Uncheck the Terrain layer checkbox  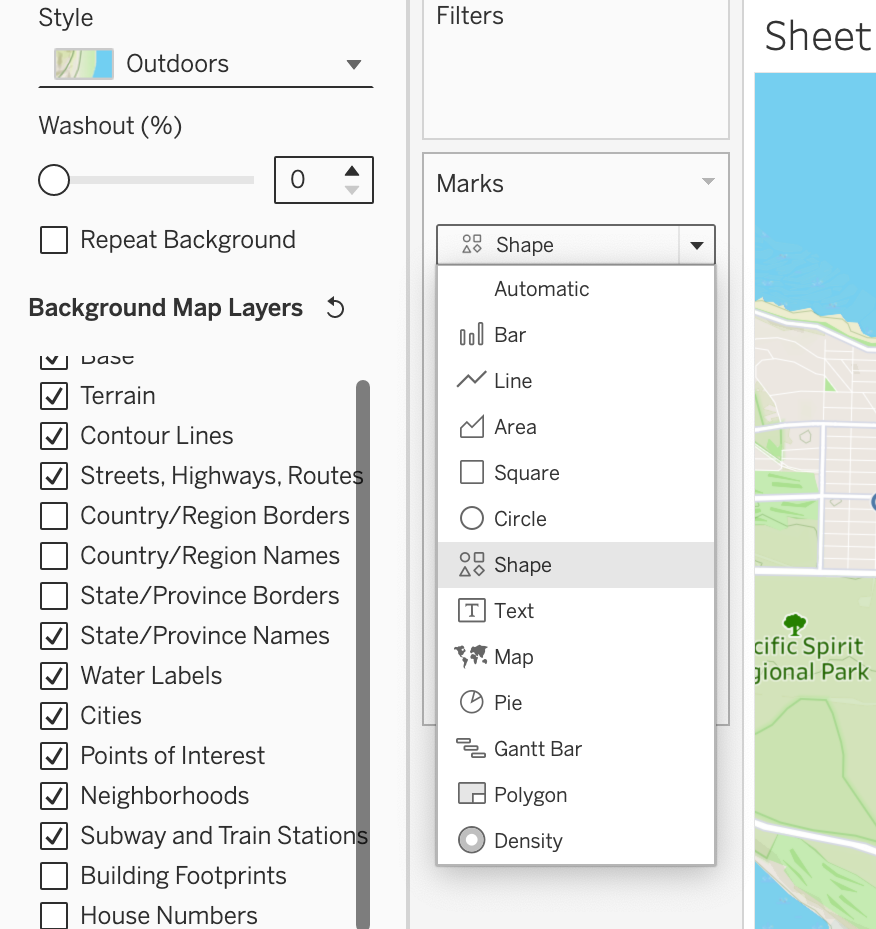tap(54, 396)
